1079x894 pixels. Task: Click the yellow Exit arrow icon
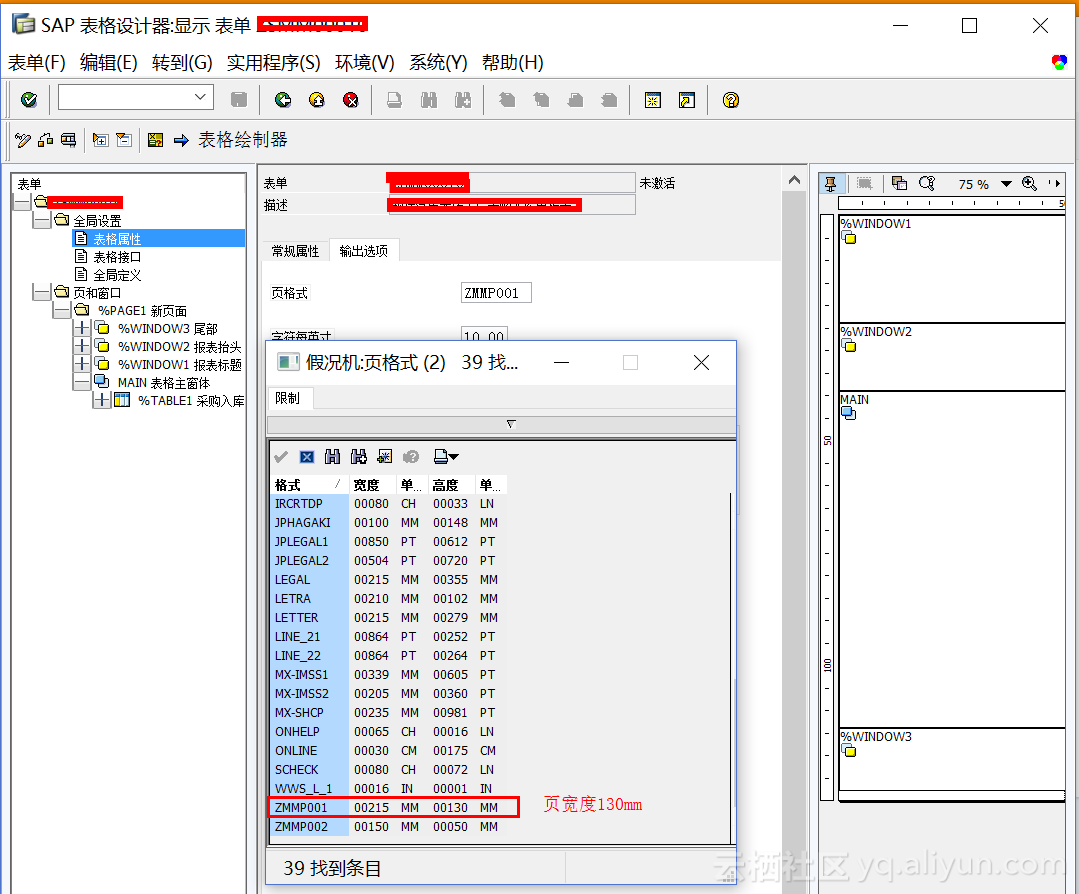(x=317, y=100)
